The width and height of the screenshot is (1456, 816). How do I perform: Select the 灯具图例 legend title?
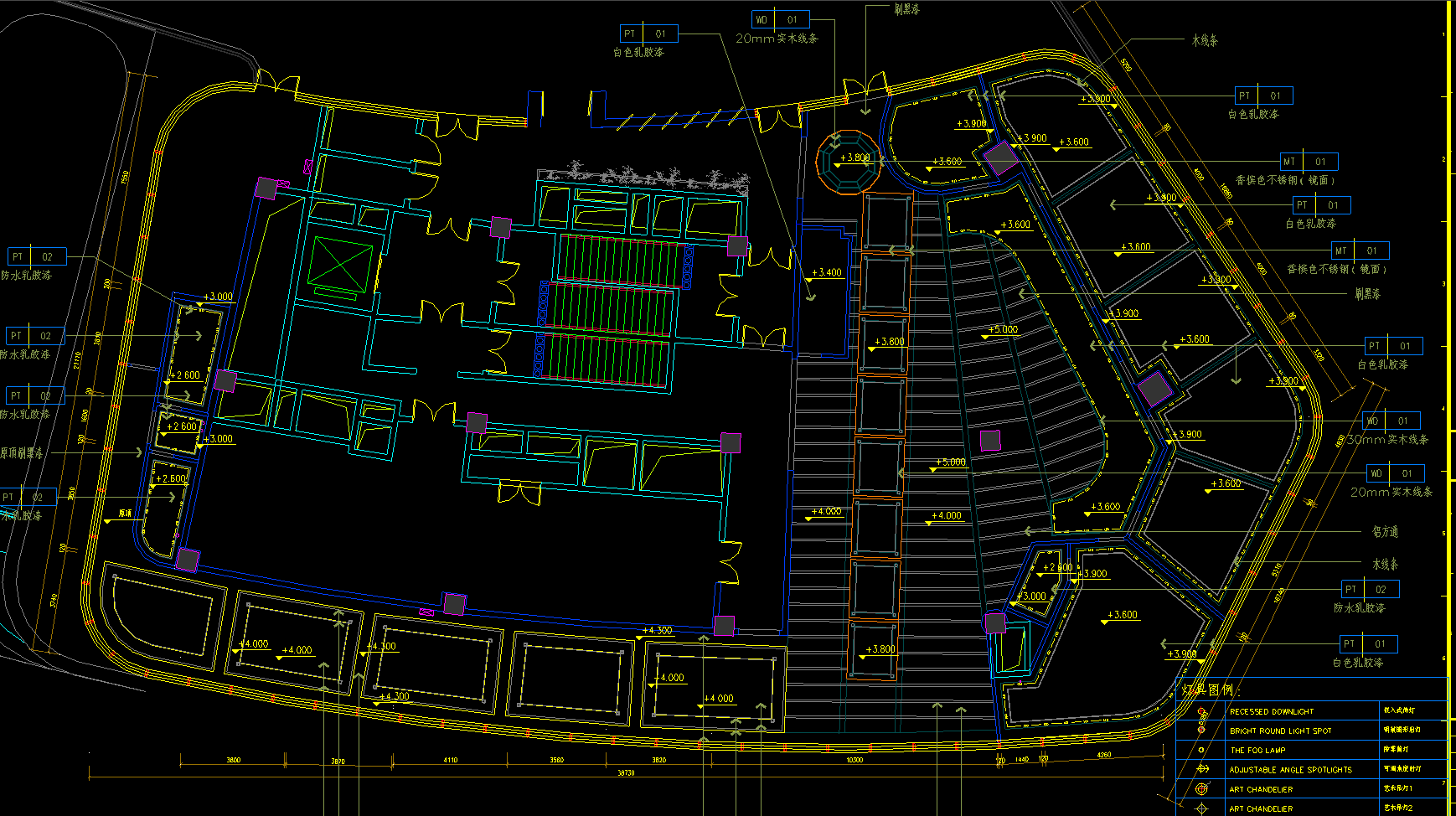tap(1207, 690)
